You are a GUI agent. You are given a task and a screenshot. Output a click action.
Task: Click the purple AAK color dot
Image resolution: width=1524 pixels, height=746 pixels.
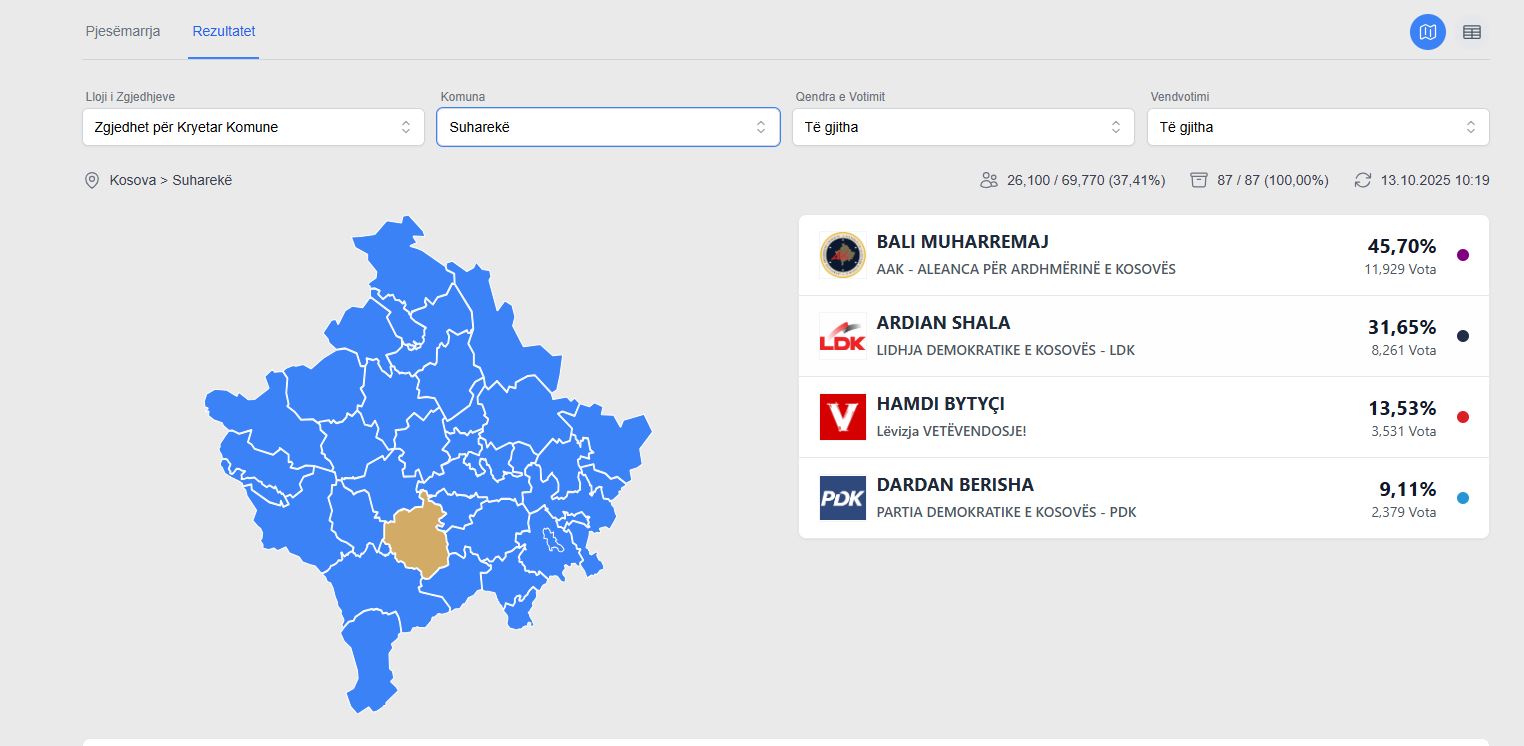[1463, 255]
